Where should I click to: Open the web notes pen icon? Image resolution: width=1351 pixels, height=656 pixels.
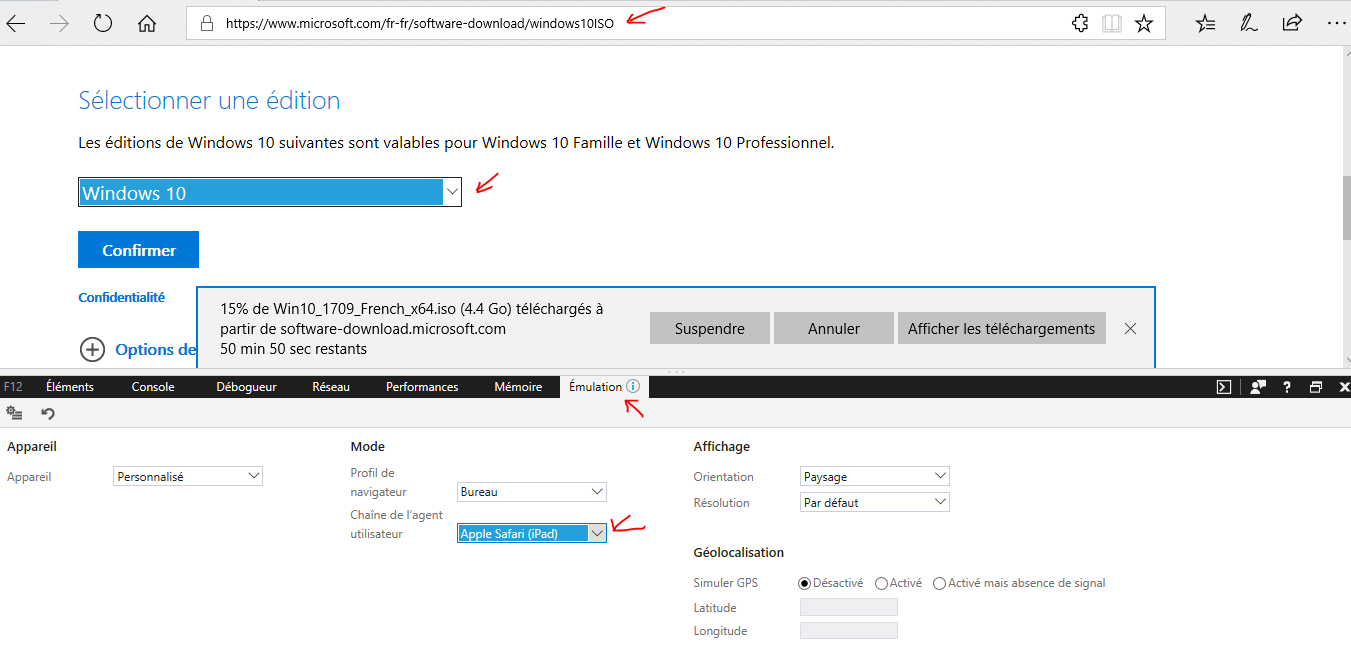[x=1249, y=23]
